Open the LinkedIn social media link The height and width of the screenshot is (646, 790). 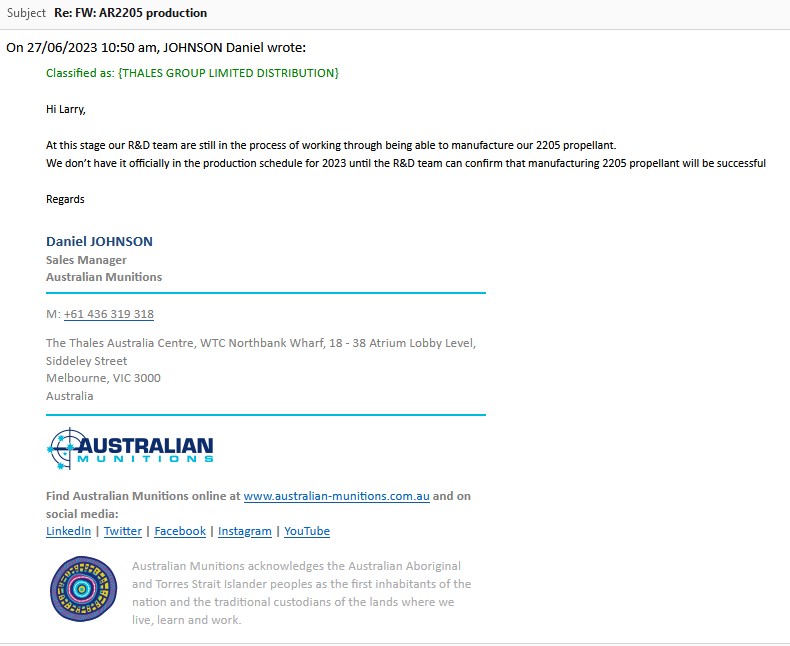click(68, 531)
